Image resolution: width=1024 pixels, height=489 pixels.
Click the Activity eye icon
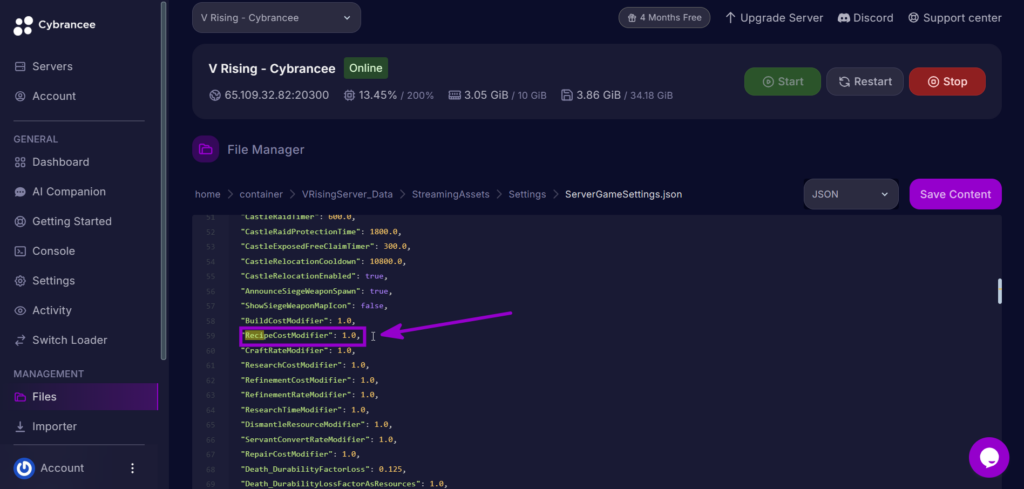(20, 311)
